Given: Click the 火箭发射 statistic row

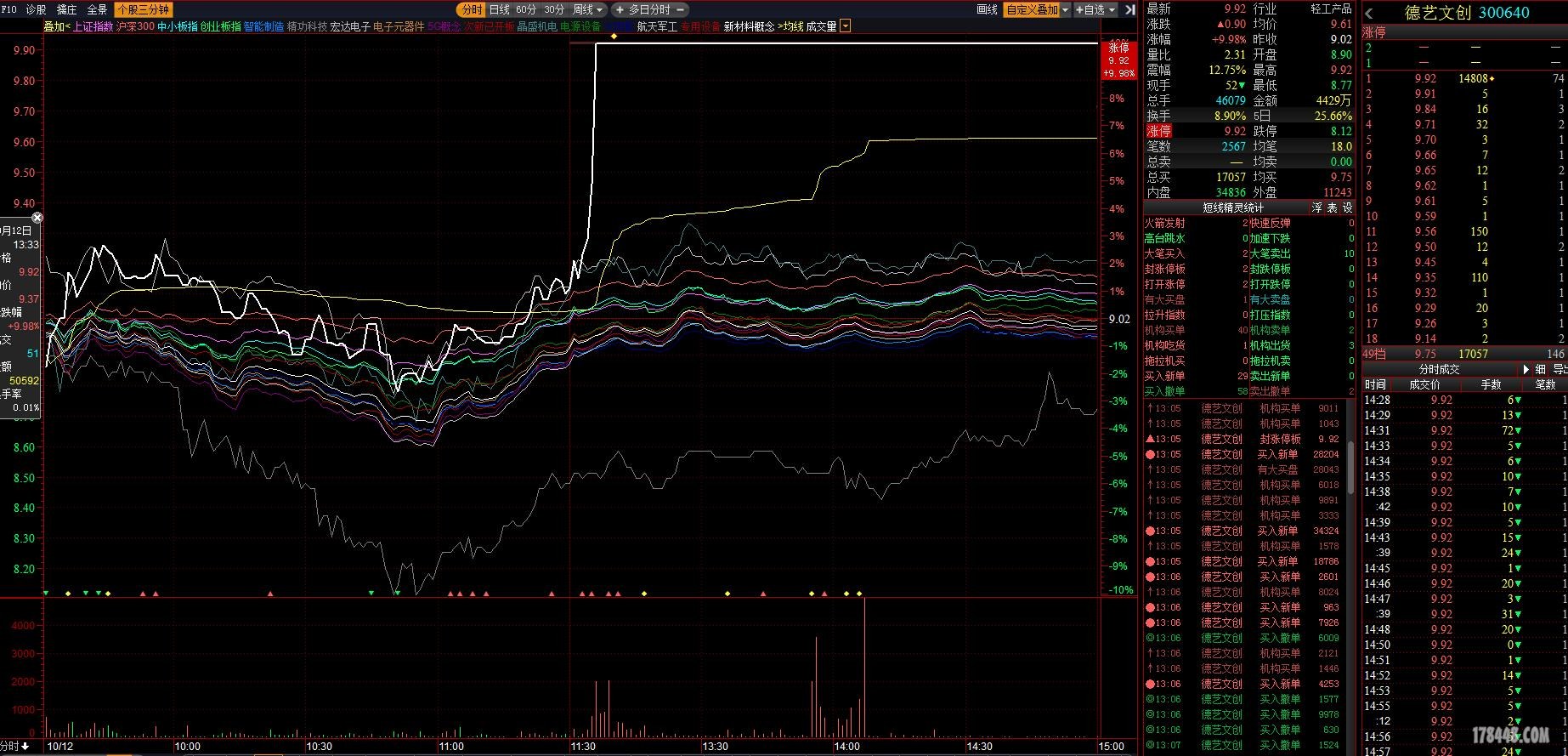Looking at the screenshot, I should click(1196, 223).
